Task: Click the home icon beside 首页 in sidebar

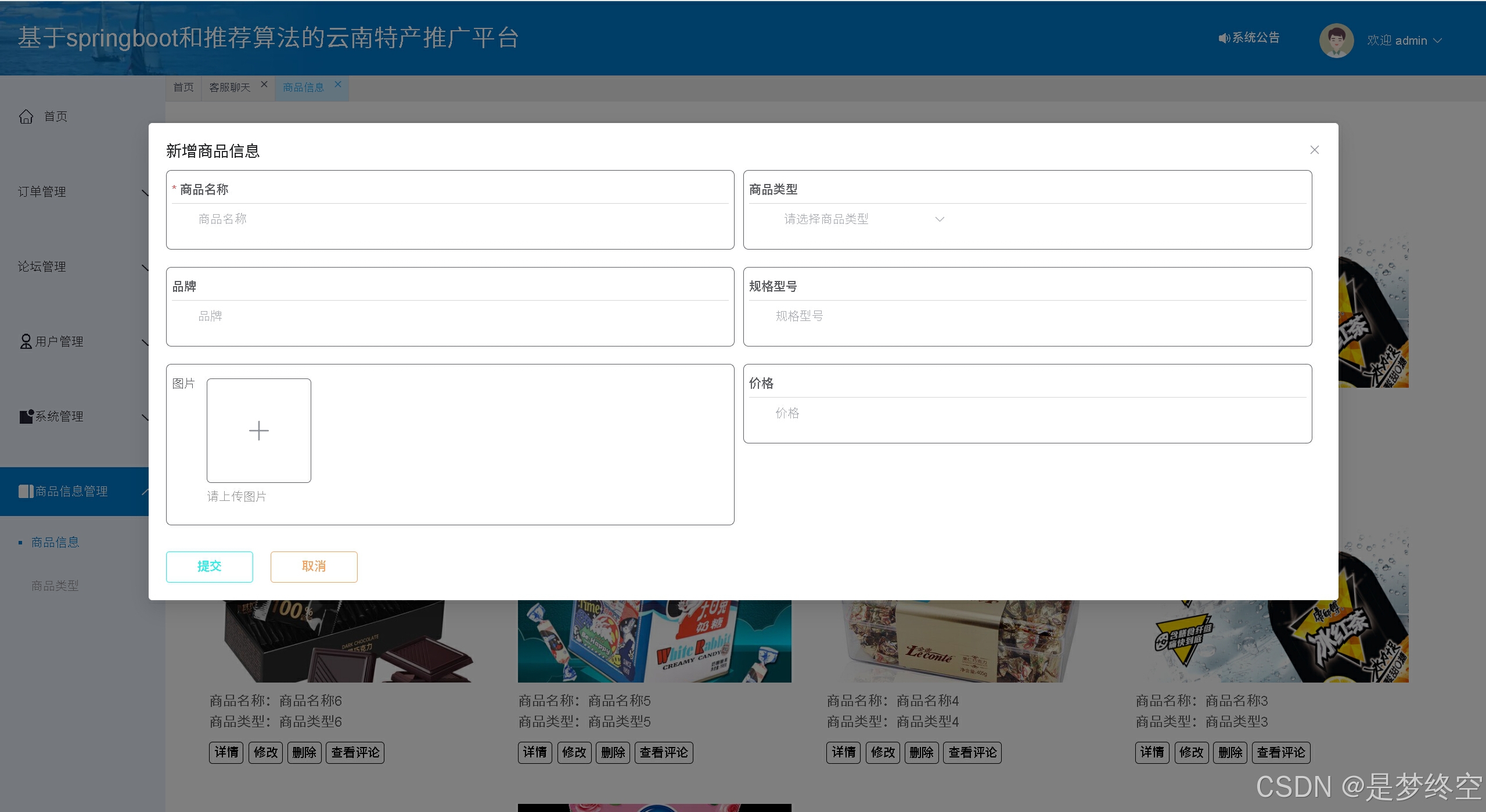Action: pos(26,117)
